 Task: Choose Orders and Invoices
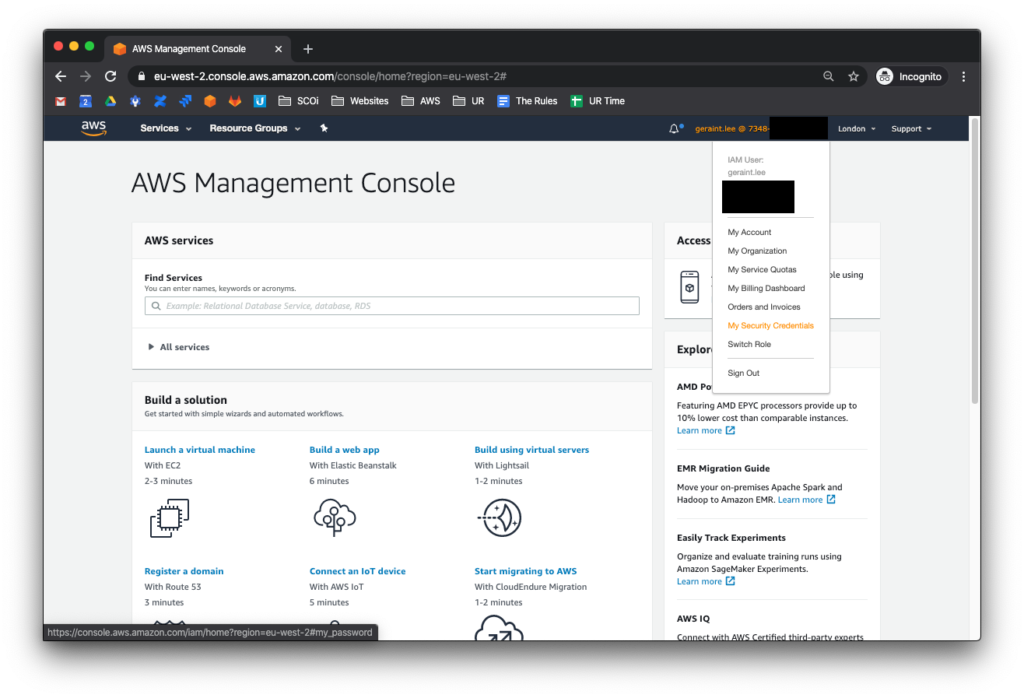763,307
